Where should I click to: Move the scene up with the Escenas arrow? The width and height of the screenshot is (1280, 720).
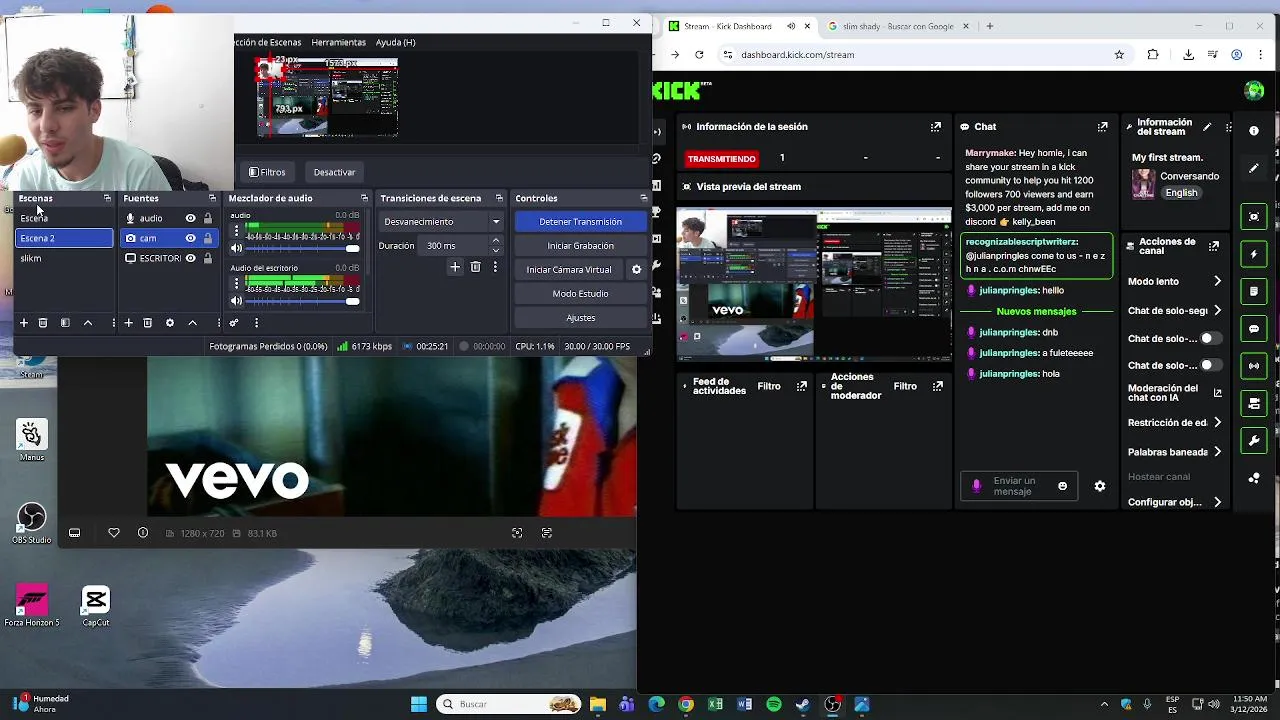coord(88,323)
